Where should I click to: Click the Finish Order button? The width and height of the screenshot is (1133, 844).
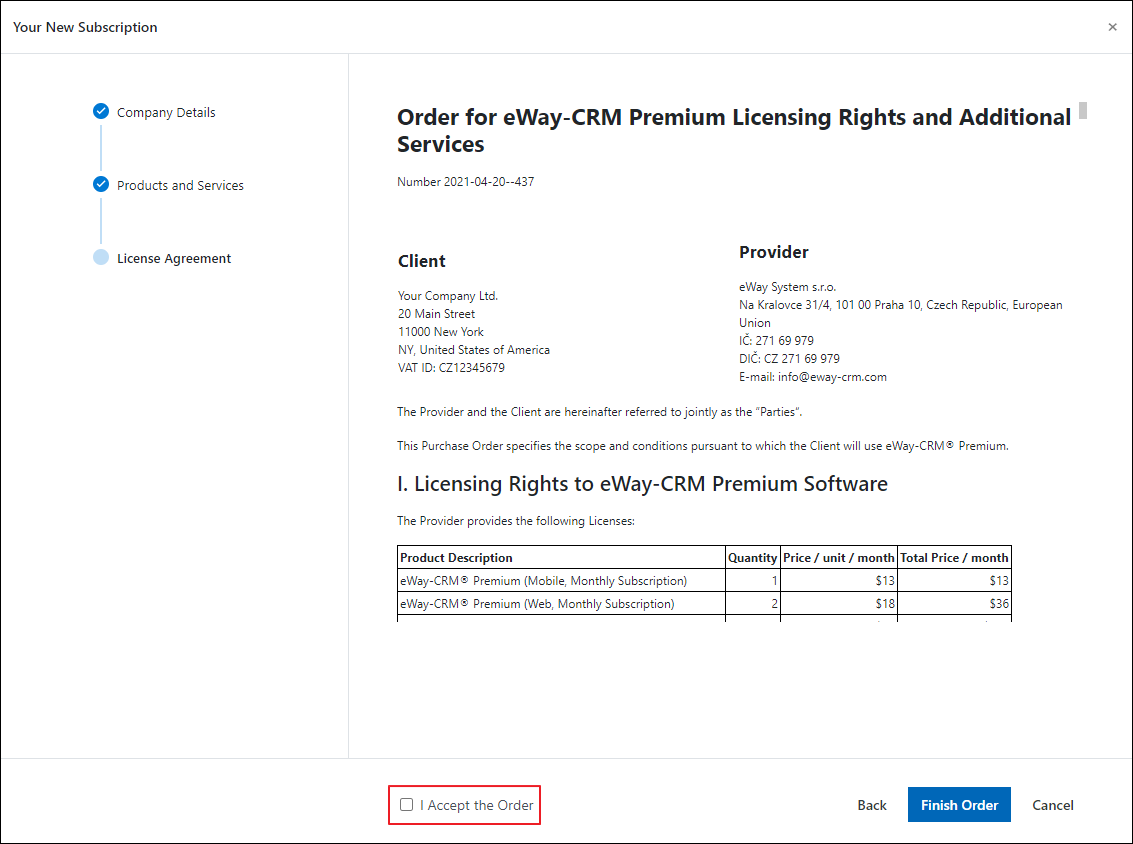[959, 804]
